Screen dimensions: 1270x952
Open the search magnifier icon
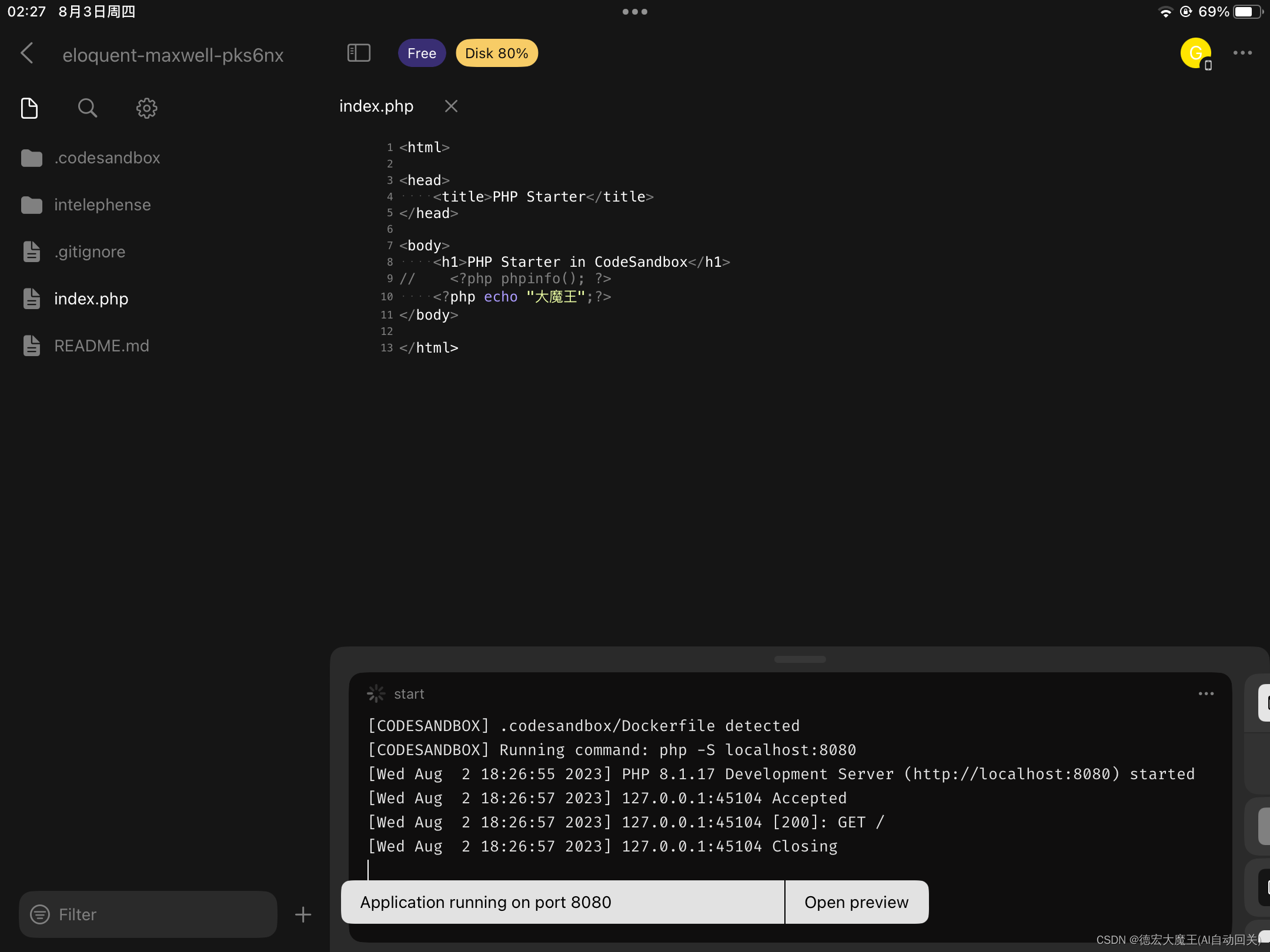[87, 108]
